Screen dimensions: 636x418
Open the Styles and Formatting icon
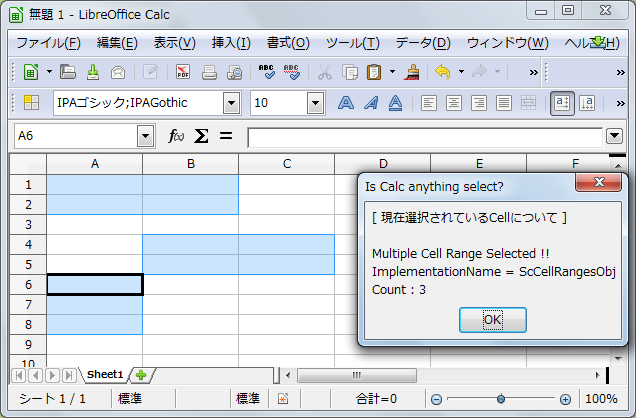(31, 103)
